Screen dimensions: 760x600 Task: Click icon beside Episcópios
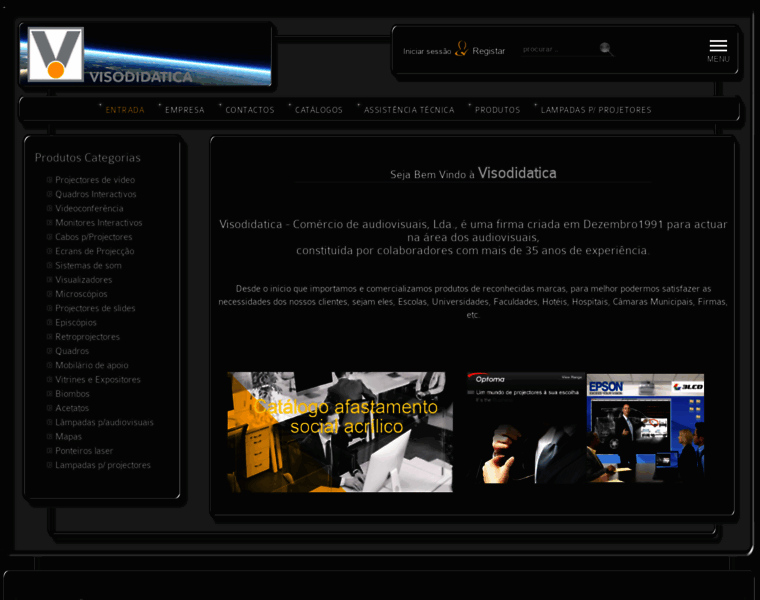point(49,322)
